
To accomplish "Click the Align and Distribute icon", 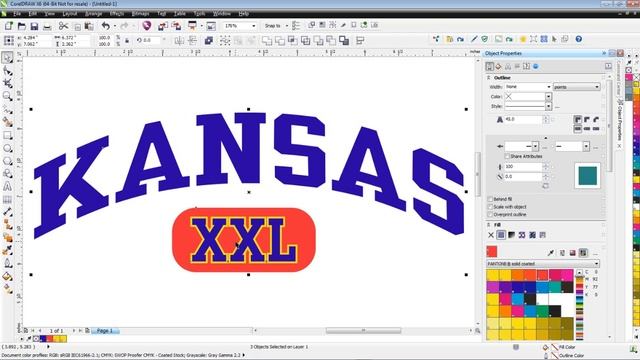I will (360, 40).
